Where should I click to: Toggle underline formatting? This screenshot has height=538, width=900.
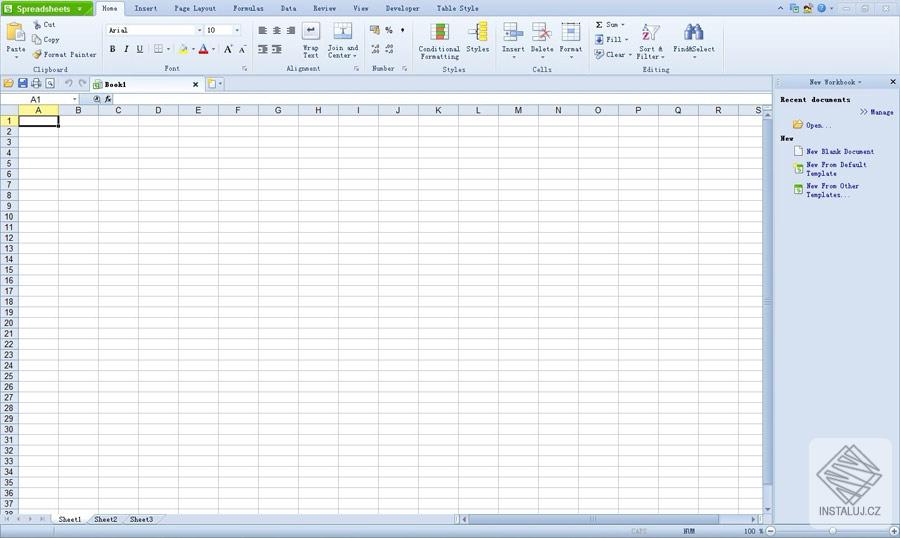[x=139, y=49]
